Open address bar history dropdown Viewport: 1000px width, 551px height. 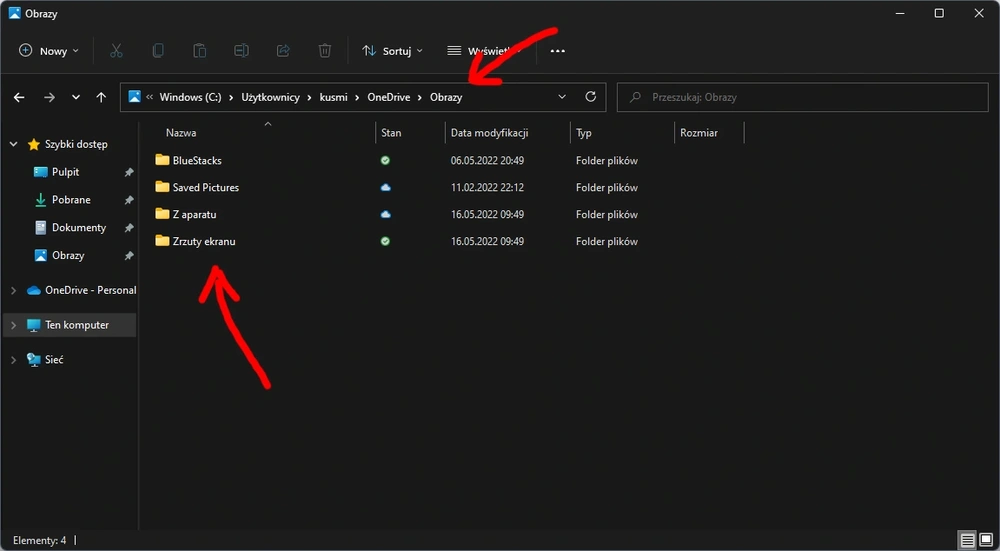562,97
